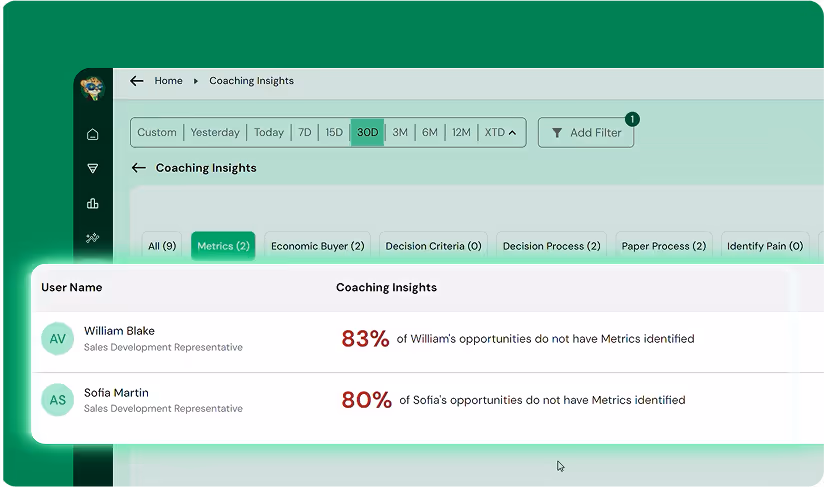
Task: Switch to All (9) tab
Action: click(162, 246)
